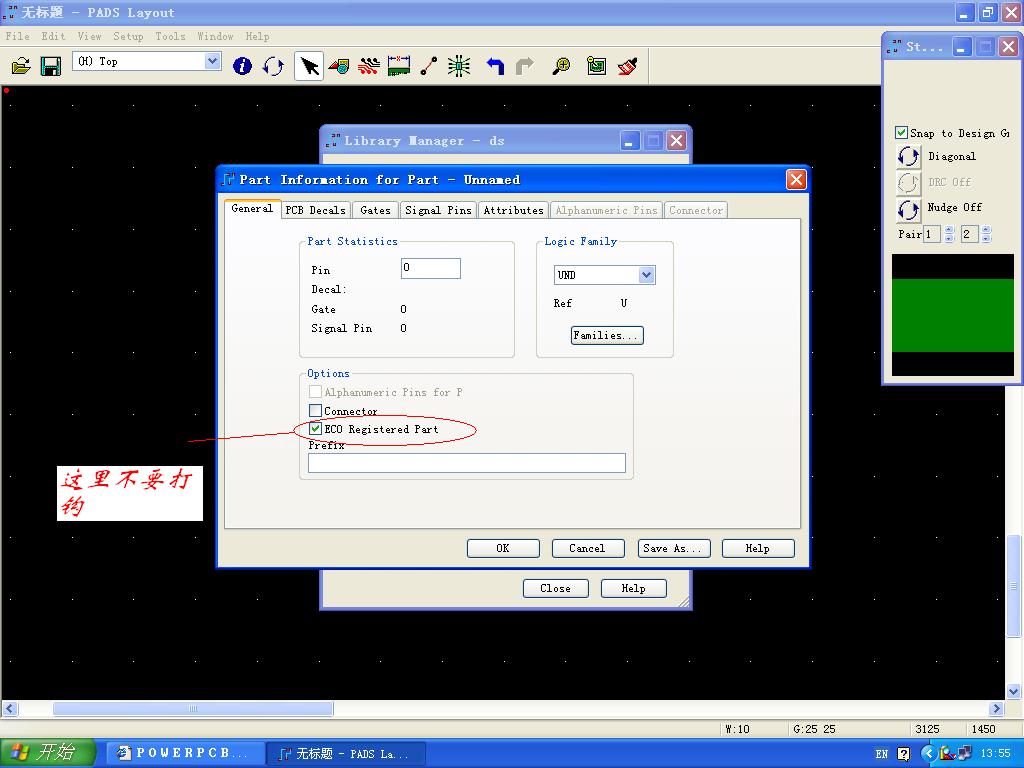Click the Save As... button

click(673, 548)
